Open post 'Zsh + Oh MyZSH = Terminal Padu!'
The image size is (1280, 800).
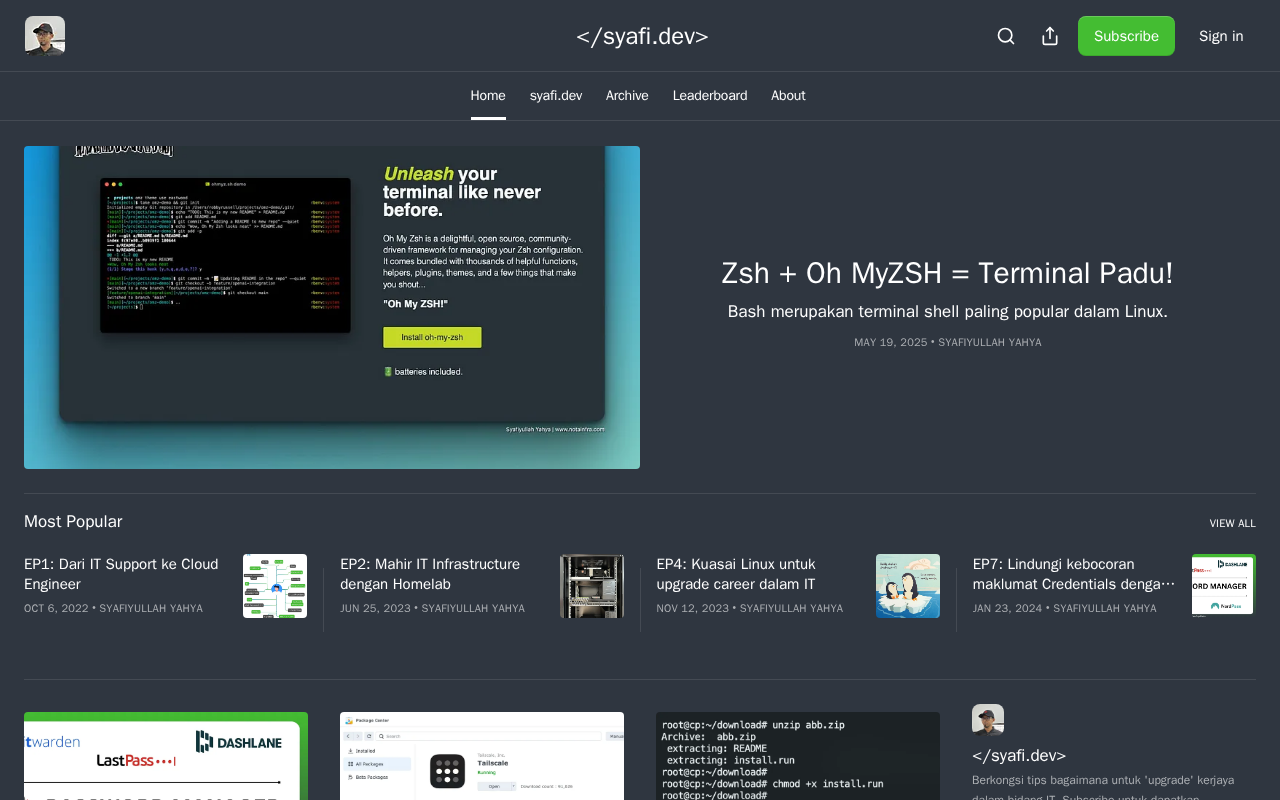coord(948,273)
